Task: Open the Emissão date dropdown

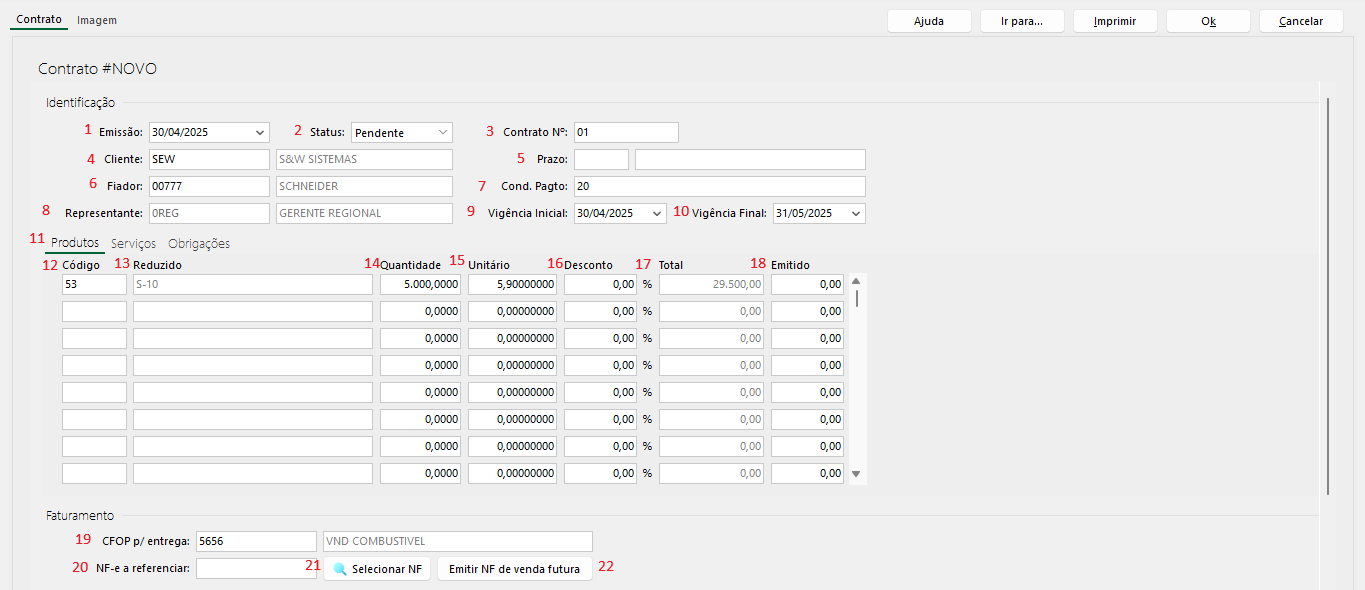Action: [x=260, y=133]
